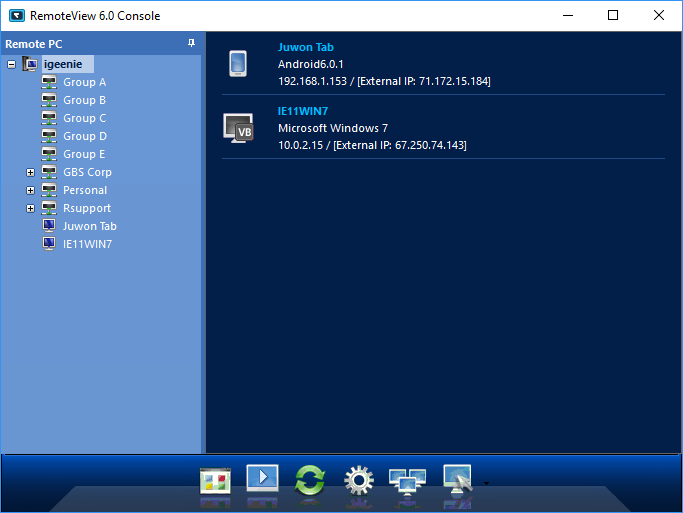Expand the Rsupport group

[x=30, y=208]
